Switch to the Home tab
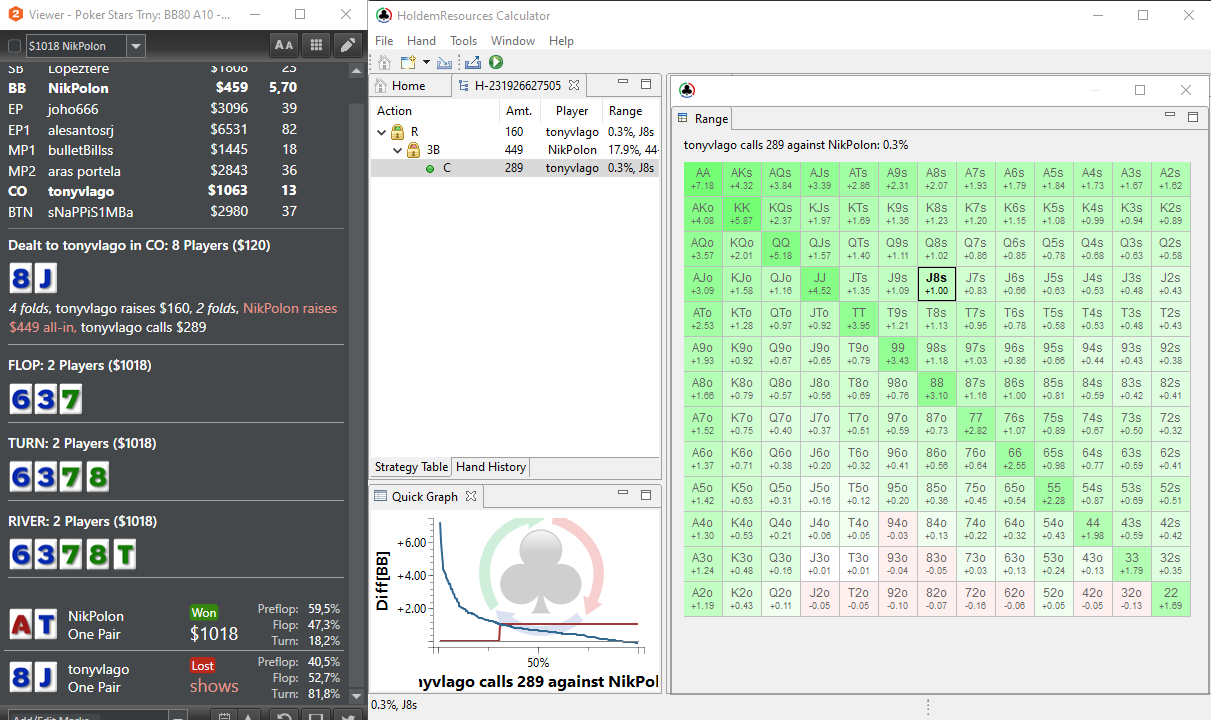The height and width of the screenshot is (720, 1211). click(409, 86)
